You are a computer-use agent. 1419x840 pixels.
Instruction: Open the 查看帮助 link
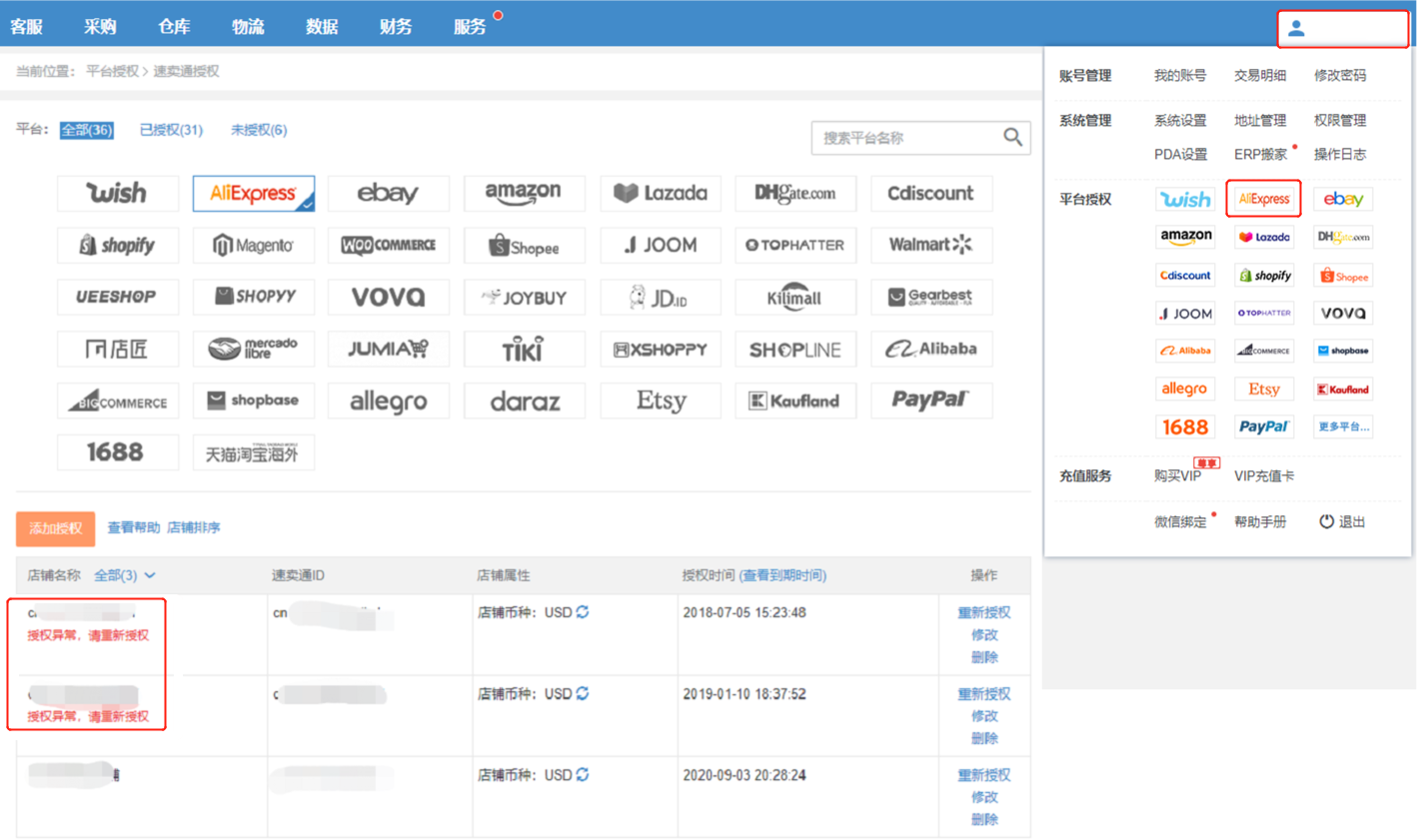coord(134,527)
